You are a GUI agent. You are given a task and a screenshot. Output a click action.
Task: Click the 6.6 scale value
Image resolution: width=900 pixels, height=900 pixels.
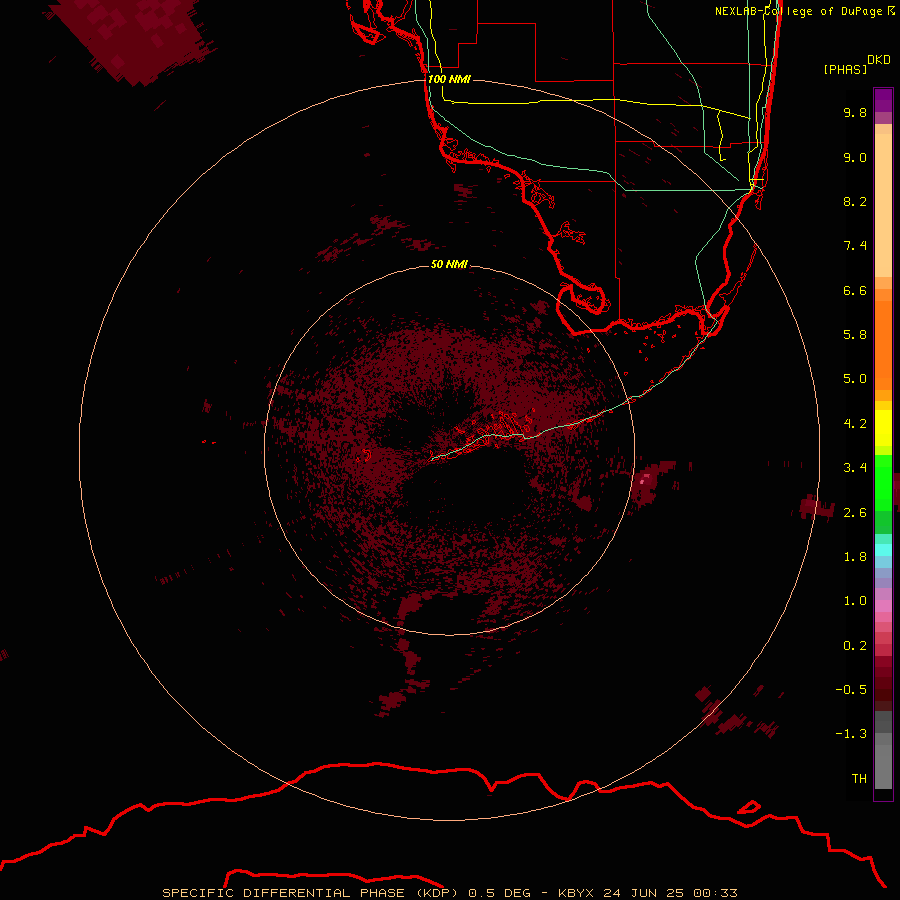[855, 290]
